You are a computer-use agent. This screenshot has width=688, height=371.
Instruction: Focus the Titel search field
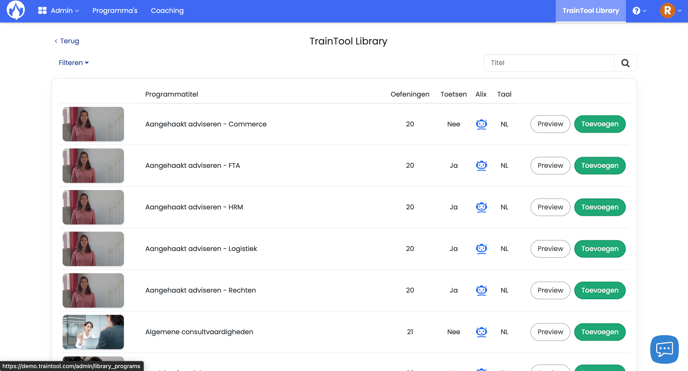click(549, 63)
